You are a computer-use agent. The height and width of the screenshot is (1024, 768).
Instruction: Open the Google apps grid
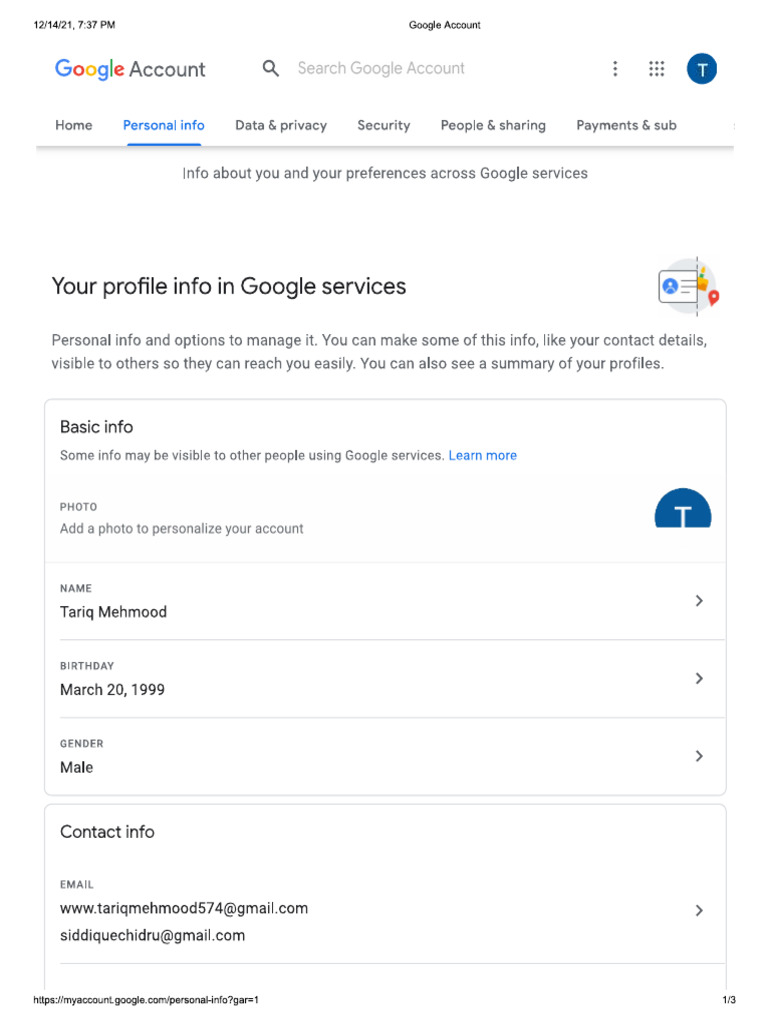coord(657,69)
